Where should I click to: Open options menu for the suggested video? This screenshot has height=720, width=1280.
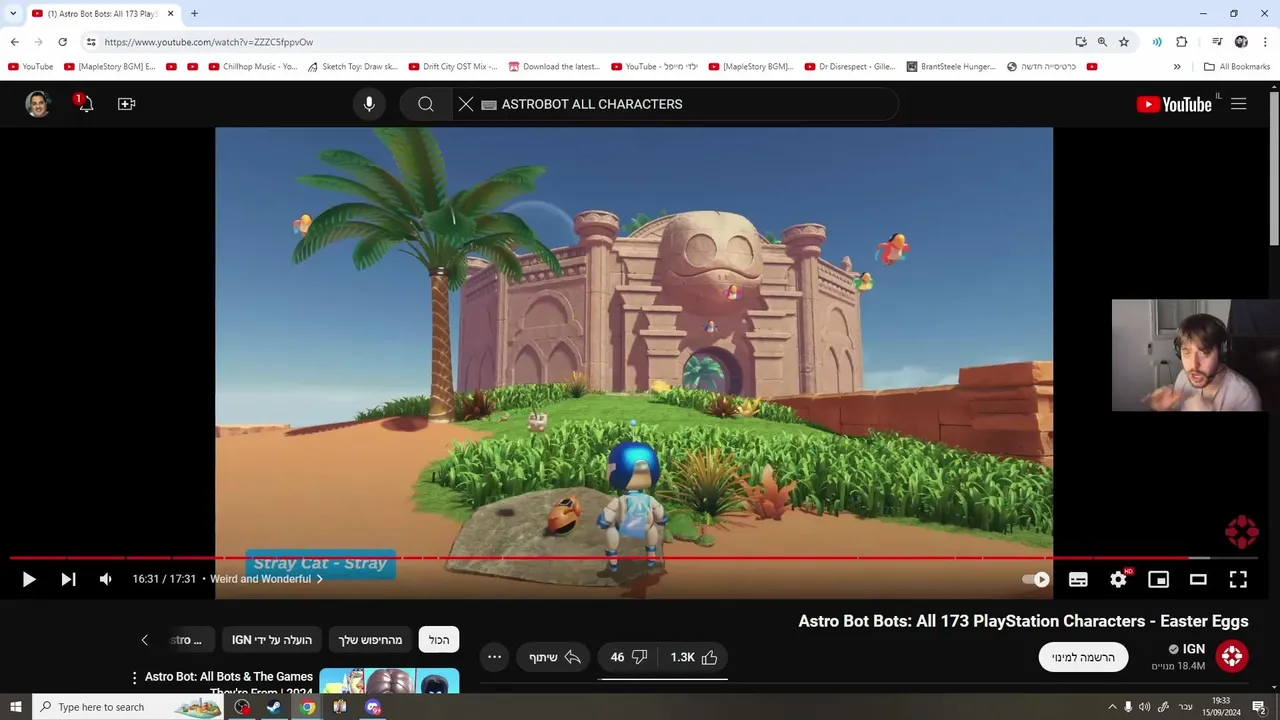click(135, 678)
